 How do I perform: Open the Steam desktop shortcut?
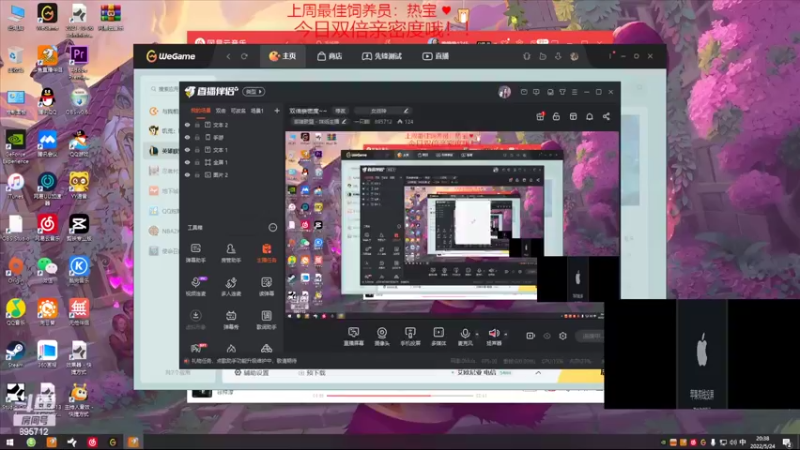pyautogui.click(x=15, y=354)
